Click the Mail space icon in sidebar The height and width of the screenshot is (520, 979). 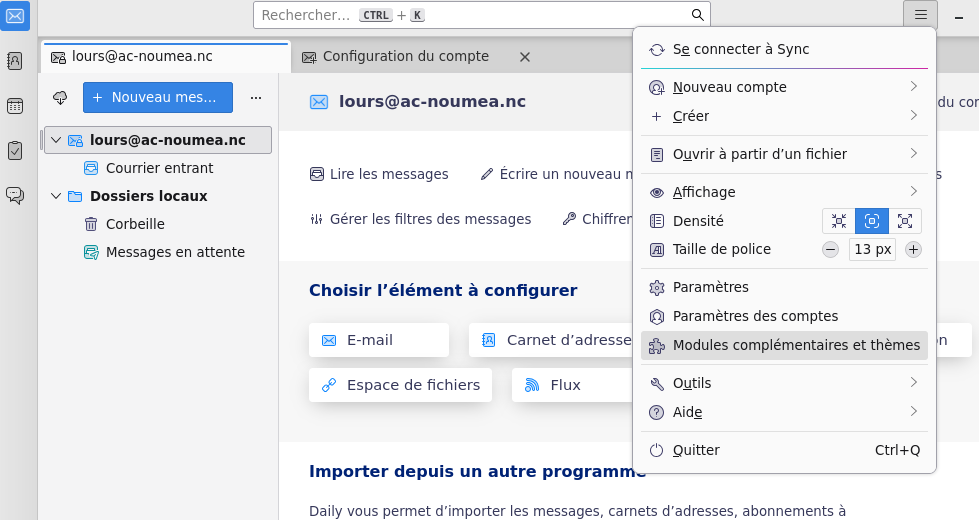tap(15, 15)
